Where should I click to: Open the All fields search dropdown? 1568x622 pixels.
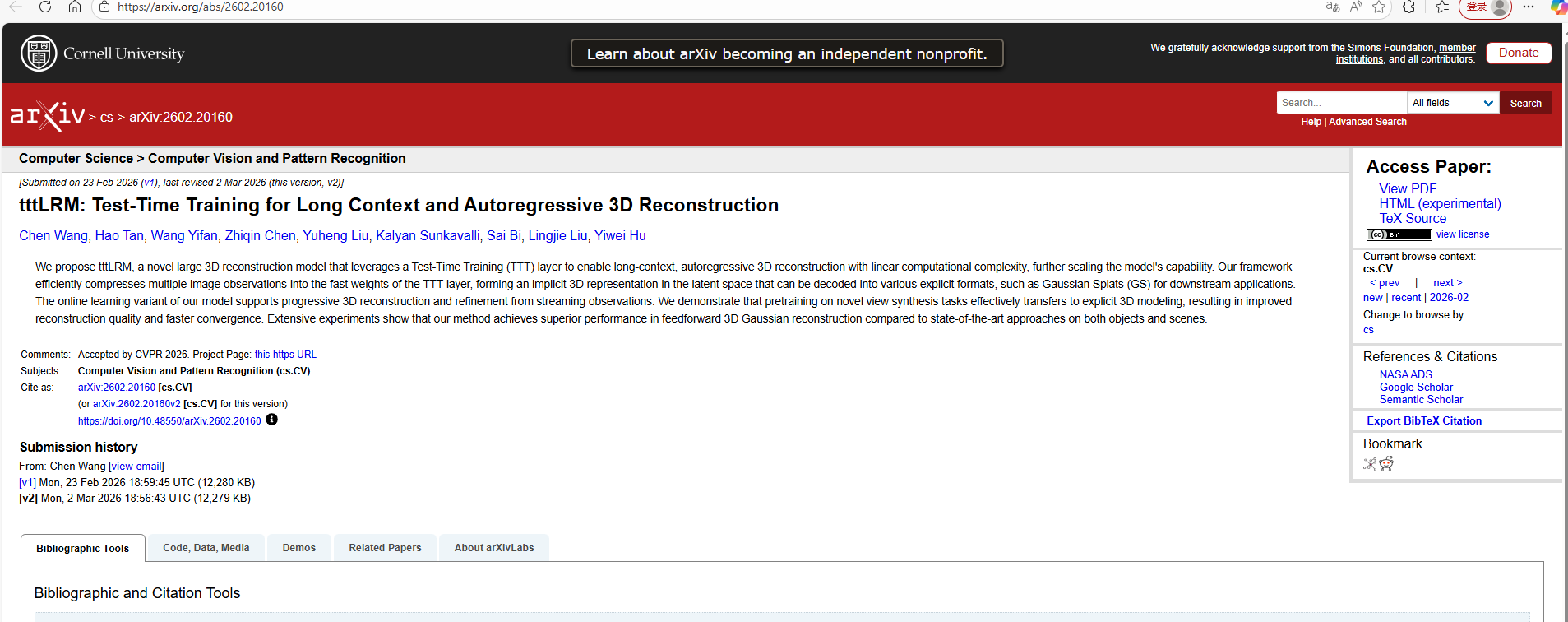pos(1453,103)
